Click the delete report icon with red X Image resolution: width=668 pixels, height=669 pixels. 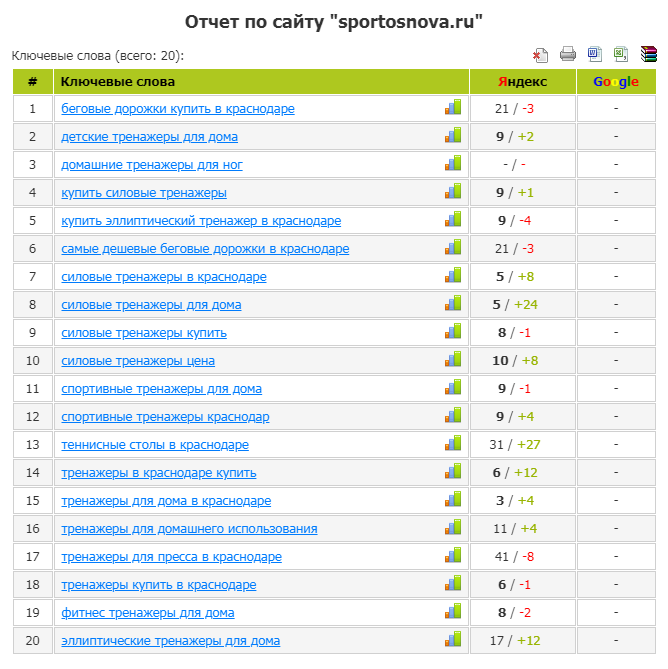point(541,55)
